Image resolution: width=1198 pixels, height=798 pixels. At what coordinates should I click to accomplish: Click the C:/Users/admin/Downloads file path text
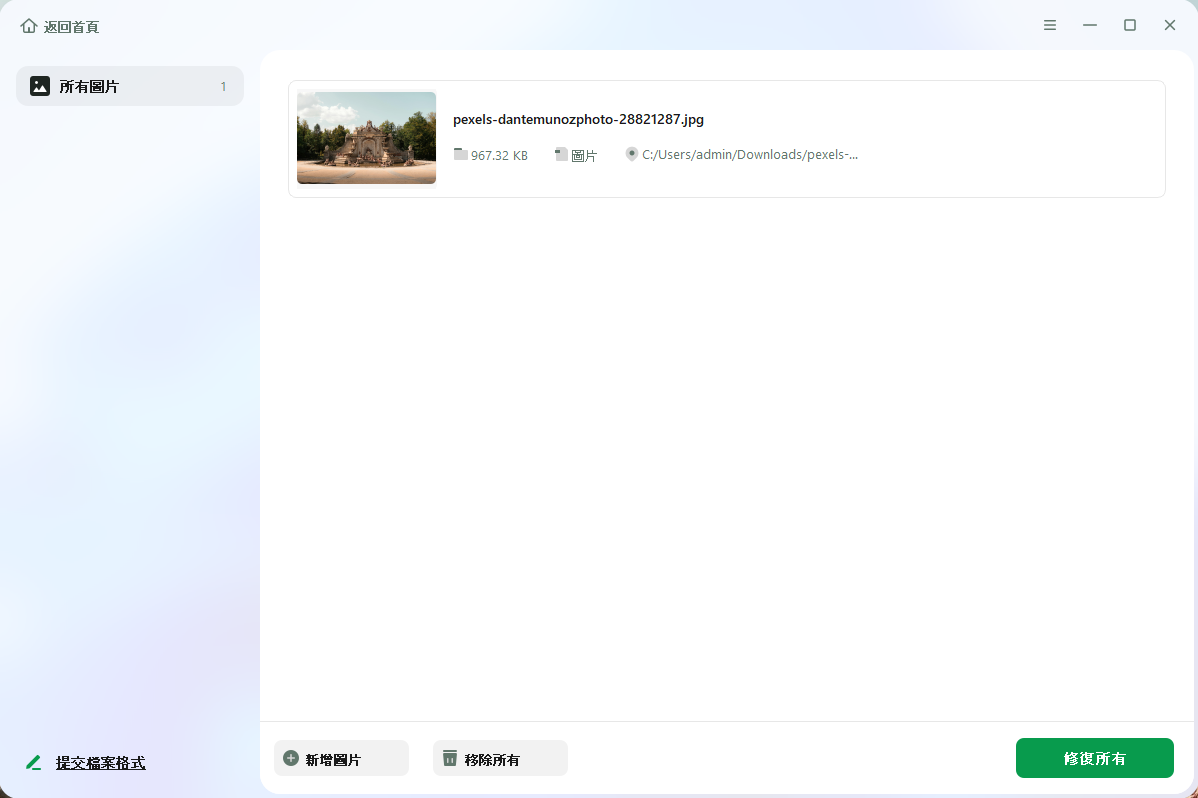tap(749, 155)
